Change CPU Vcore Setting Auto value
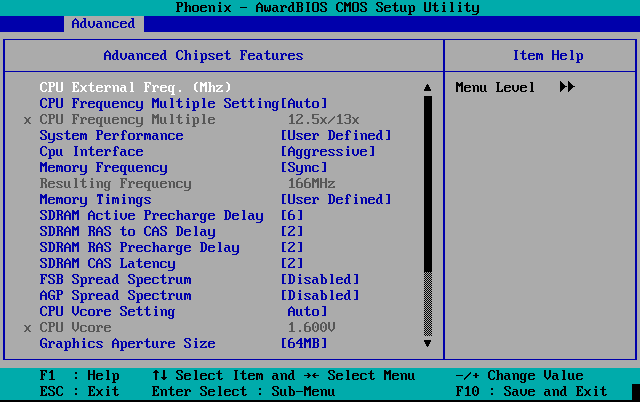This screenshot has height=402, width=640. click(308, 311)
